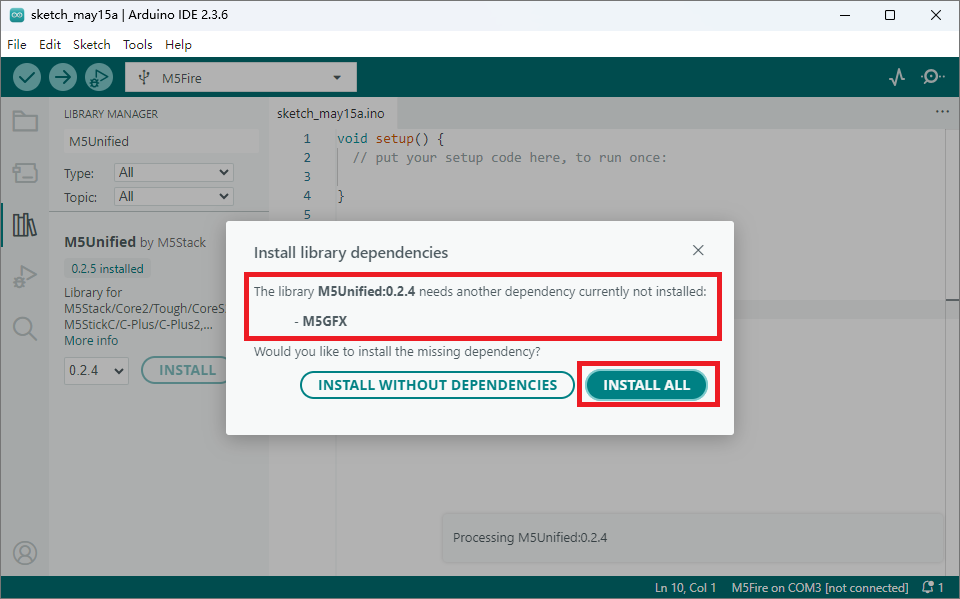Click the Arduino IDE app logo

[x=17, y=15]
